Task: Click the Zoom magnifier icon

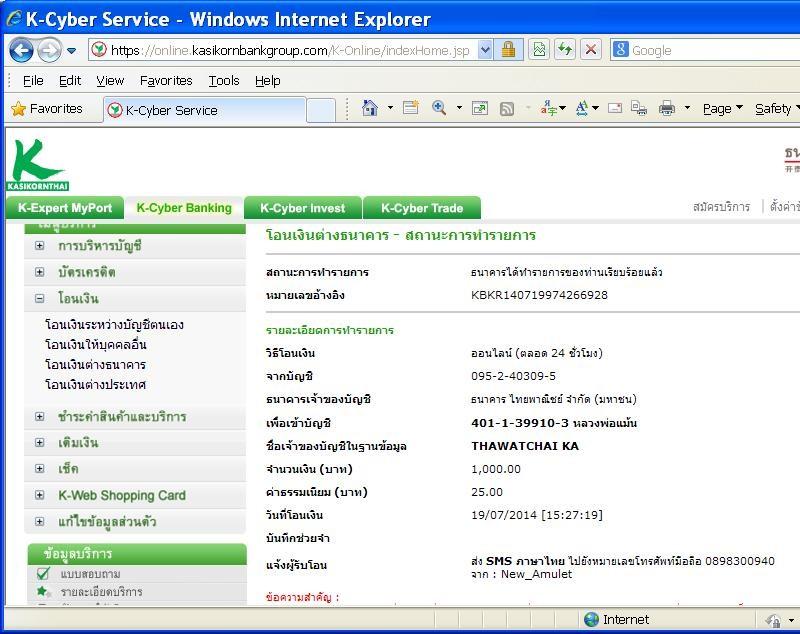Action: pos(439,108)
